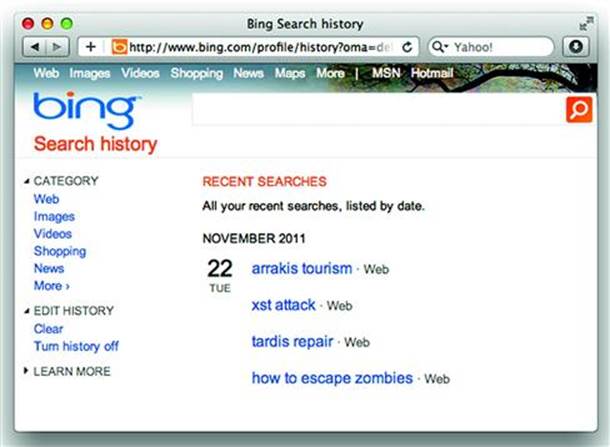Filter history by Web category
This screenshot has height=447, width=610.
pyautogui.click(x=46, y=199)
